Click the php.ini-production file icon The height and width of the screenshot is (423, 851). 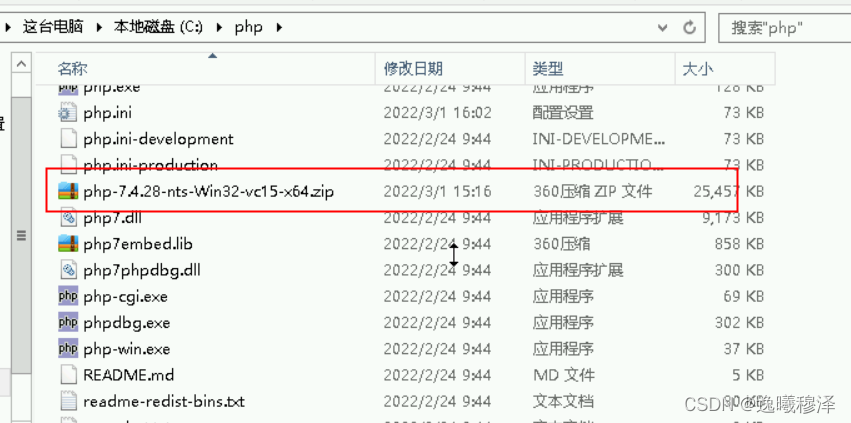pyautogui.click(x=68, y=165)
